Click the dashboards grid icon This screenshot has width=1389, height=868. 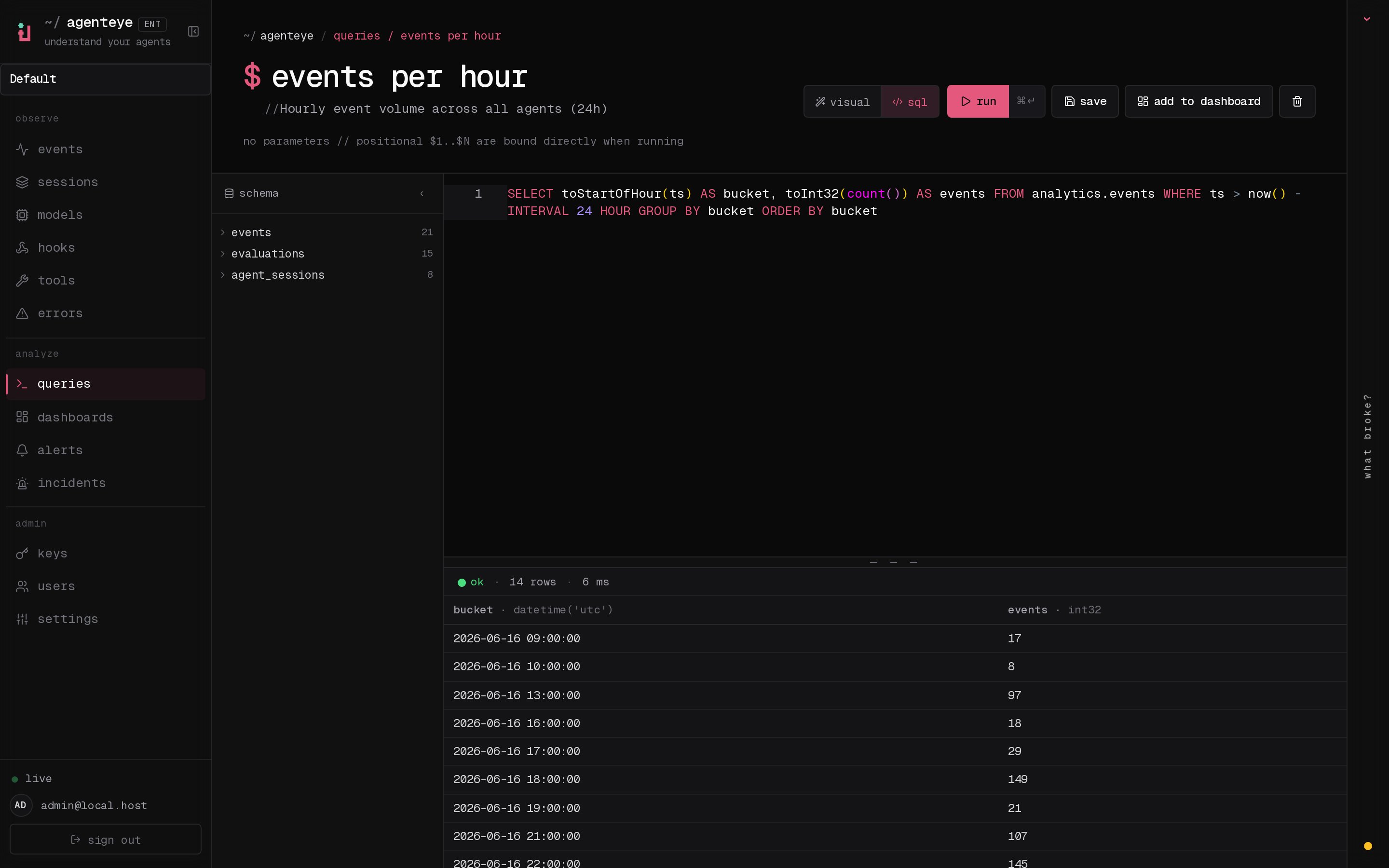22,417
